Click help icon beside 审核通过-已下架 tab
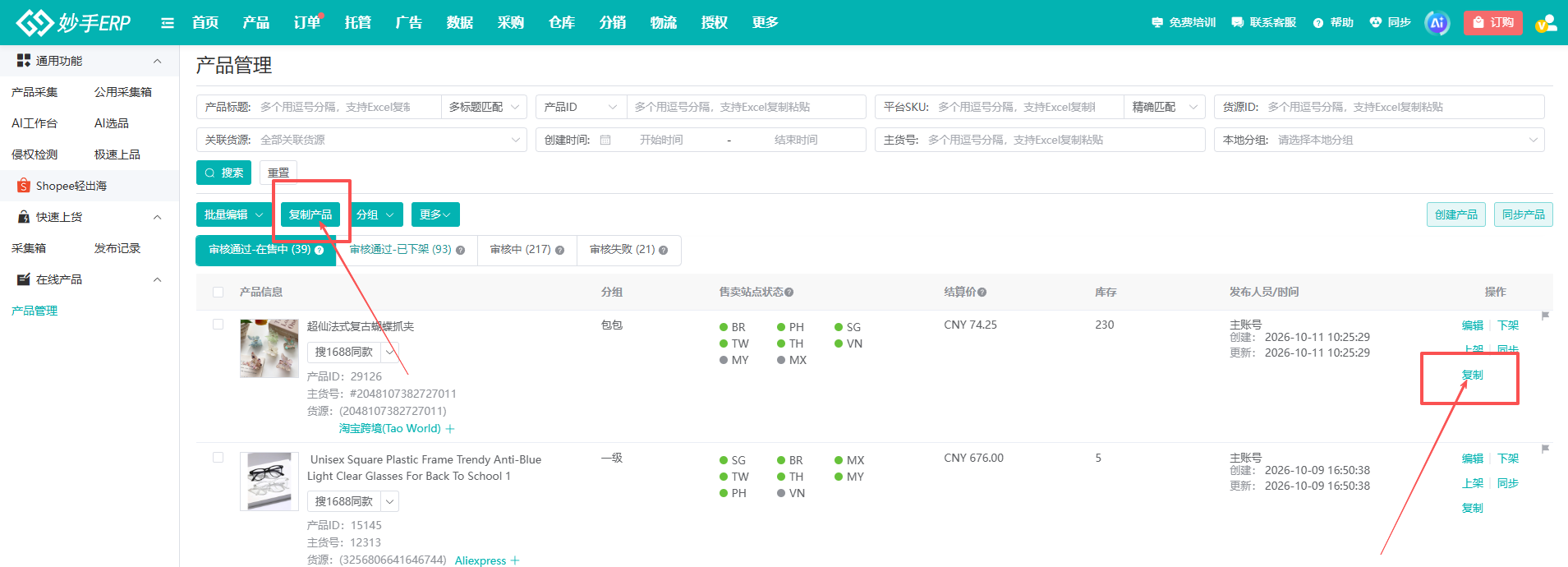This screenshot has width=1568, height=567. coord(460,250)
